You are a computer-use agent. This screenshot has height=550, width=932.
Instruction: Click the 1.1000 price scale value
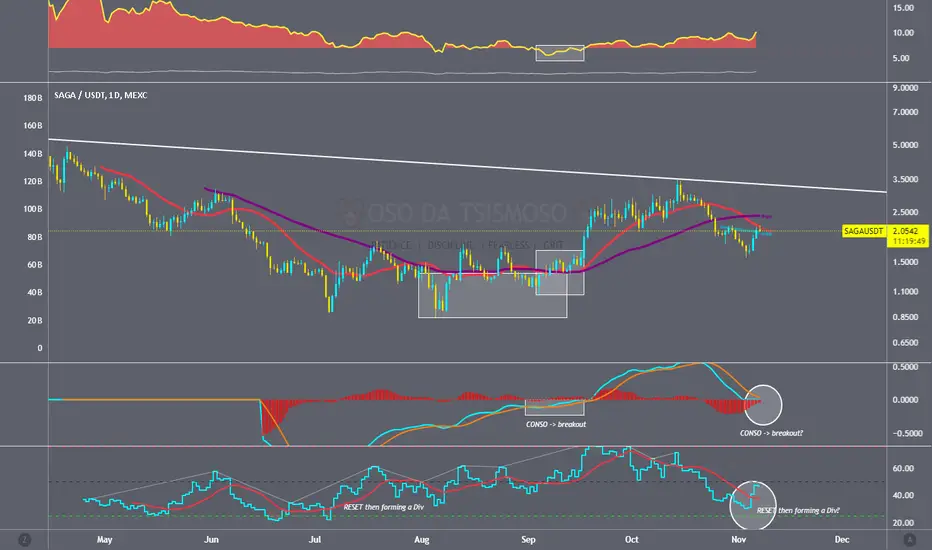pos(905,292)
